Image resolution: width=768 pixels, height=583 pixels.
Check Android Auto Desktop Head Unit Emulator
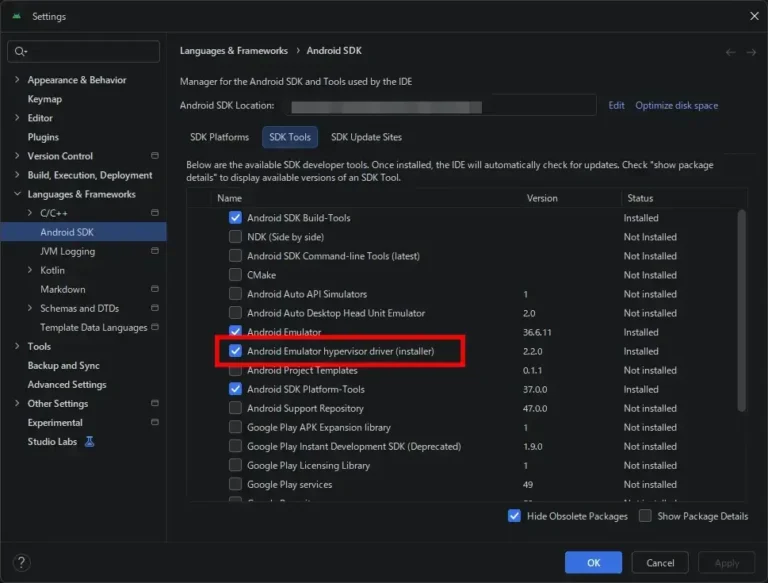[235, 313]
